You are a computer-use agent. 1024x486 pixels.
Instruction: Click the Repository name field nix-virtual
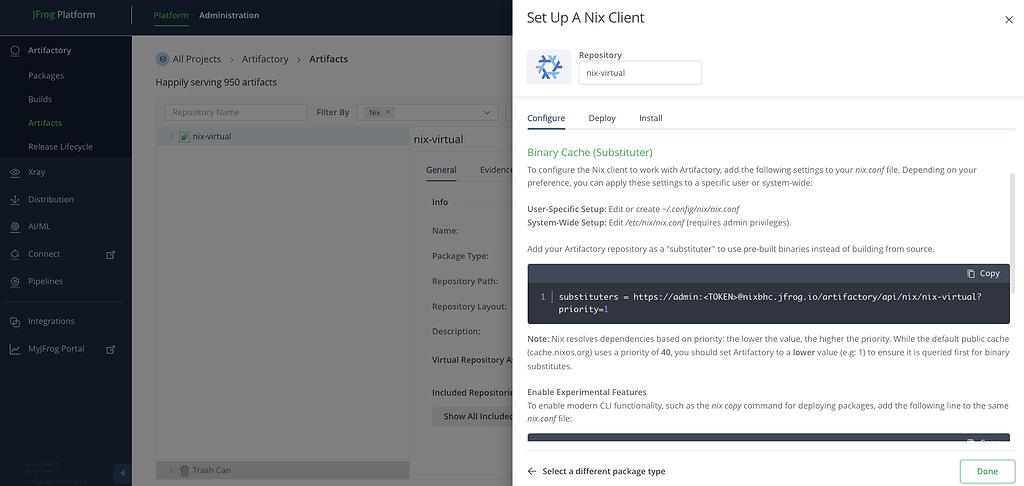point(640,73)
